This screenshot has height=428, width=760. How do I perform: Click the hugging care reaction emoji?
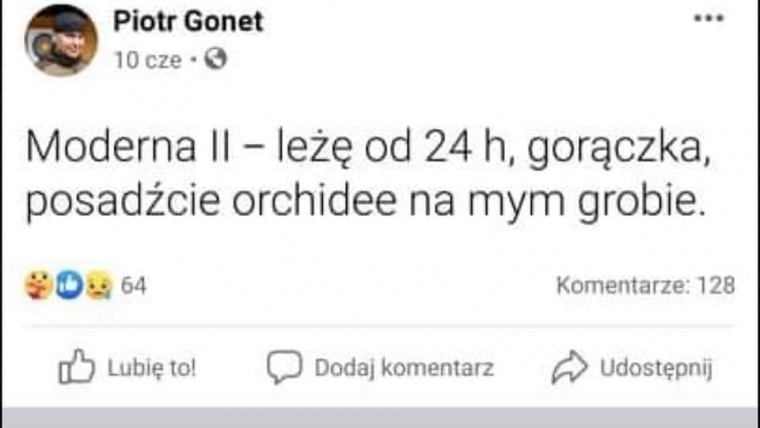tap(38, 286)
